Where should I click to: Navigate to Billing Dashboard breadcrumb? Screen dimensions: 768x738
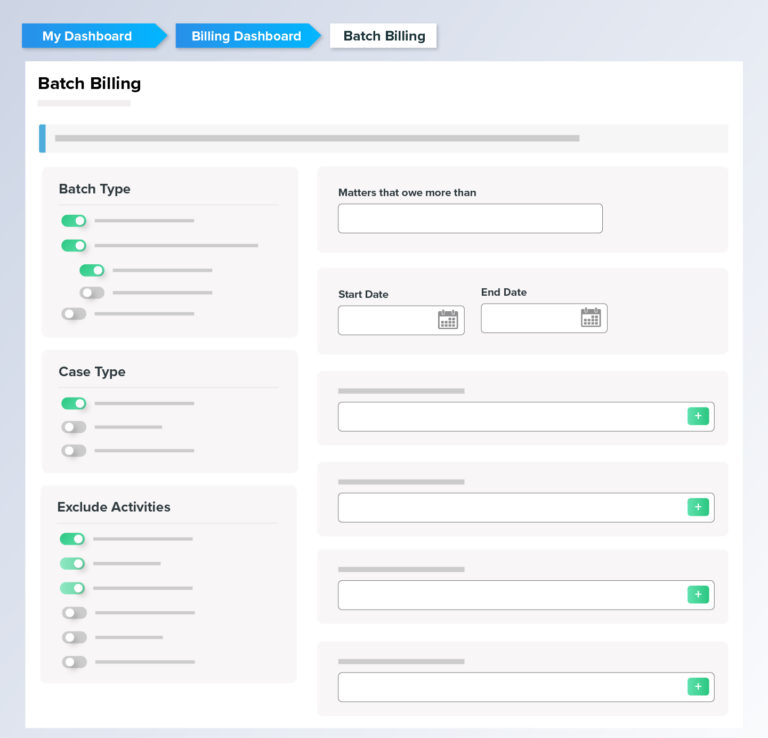pyautogui.click(x=246, y=36)
